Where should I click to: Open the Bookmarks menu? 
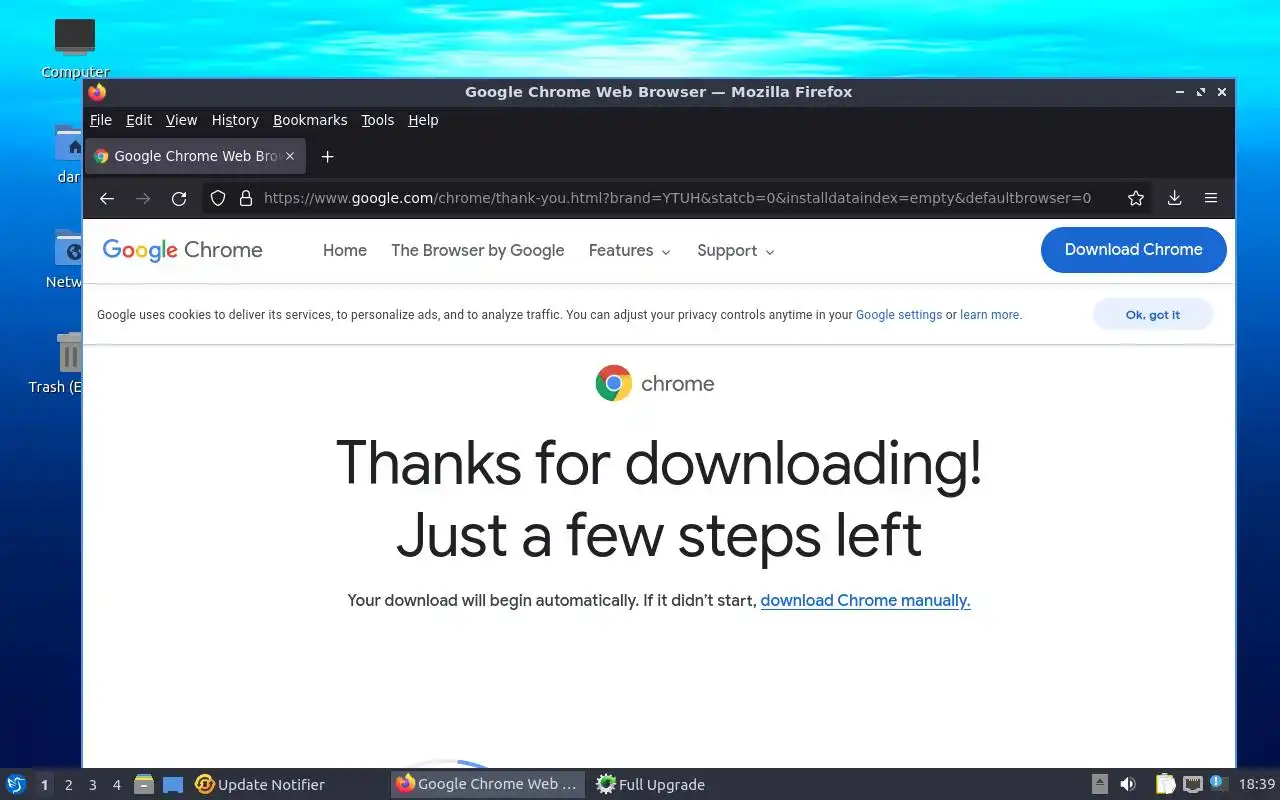(310, 120)
